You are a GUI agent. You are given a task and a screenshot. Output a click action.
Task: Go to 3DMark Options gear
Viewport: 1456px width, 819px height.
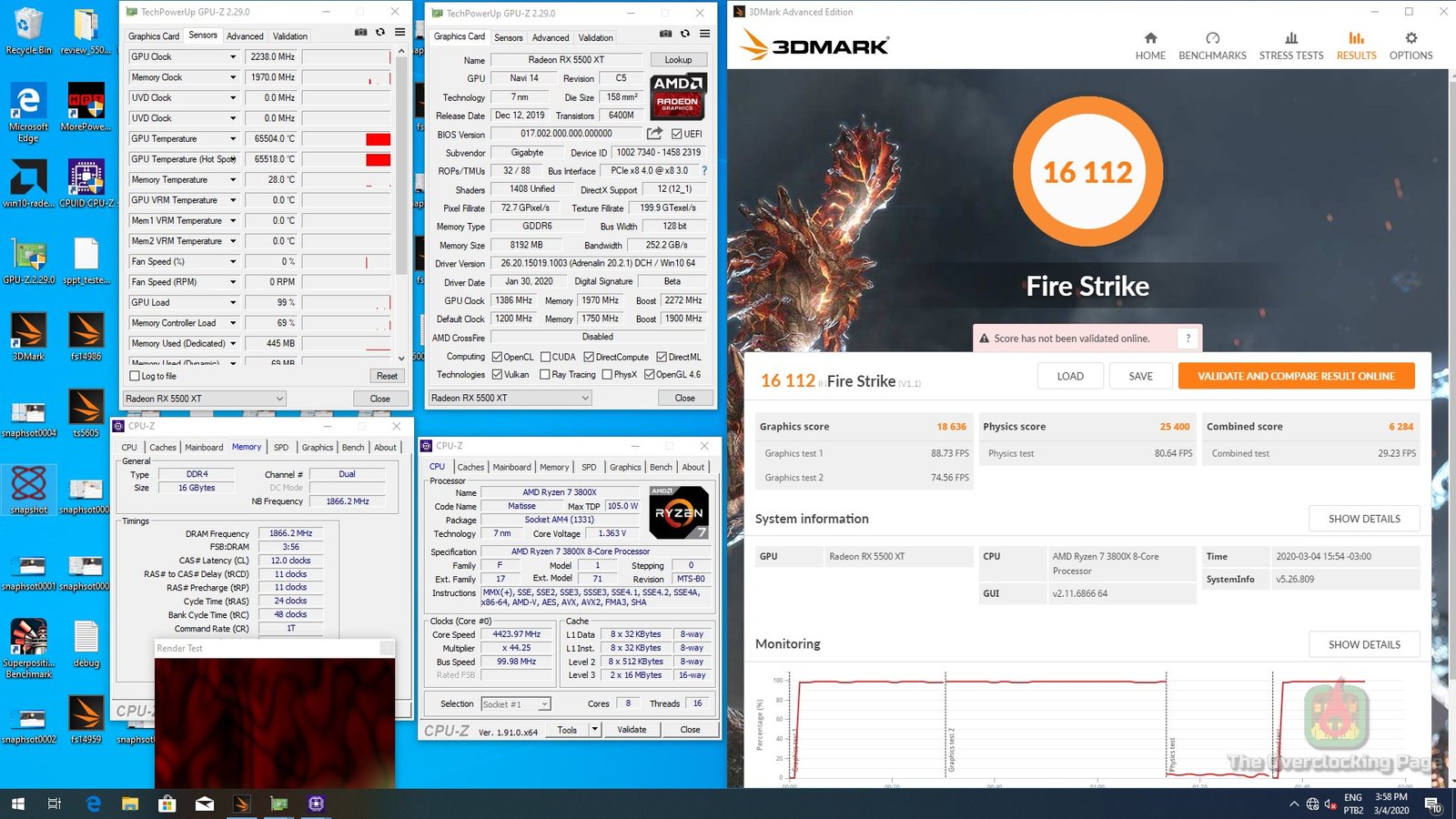[x=1410, y=39]
